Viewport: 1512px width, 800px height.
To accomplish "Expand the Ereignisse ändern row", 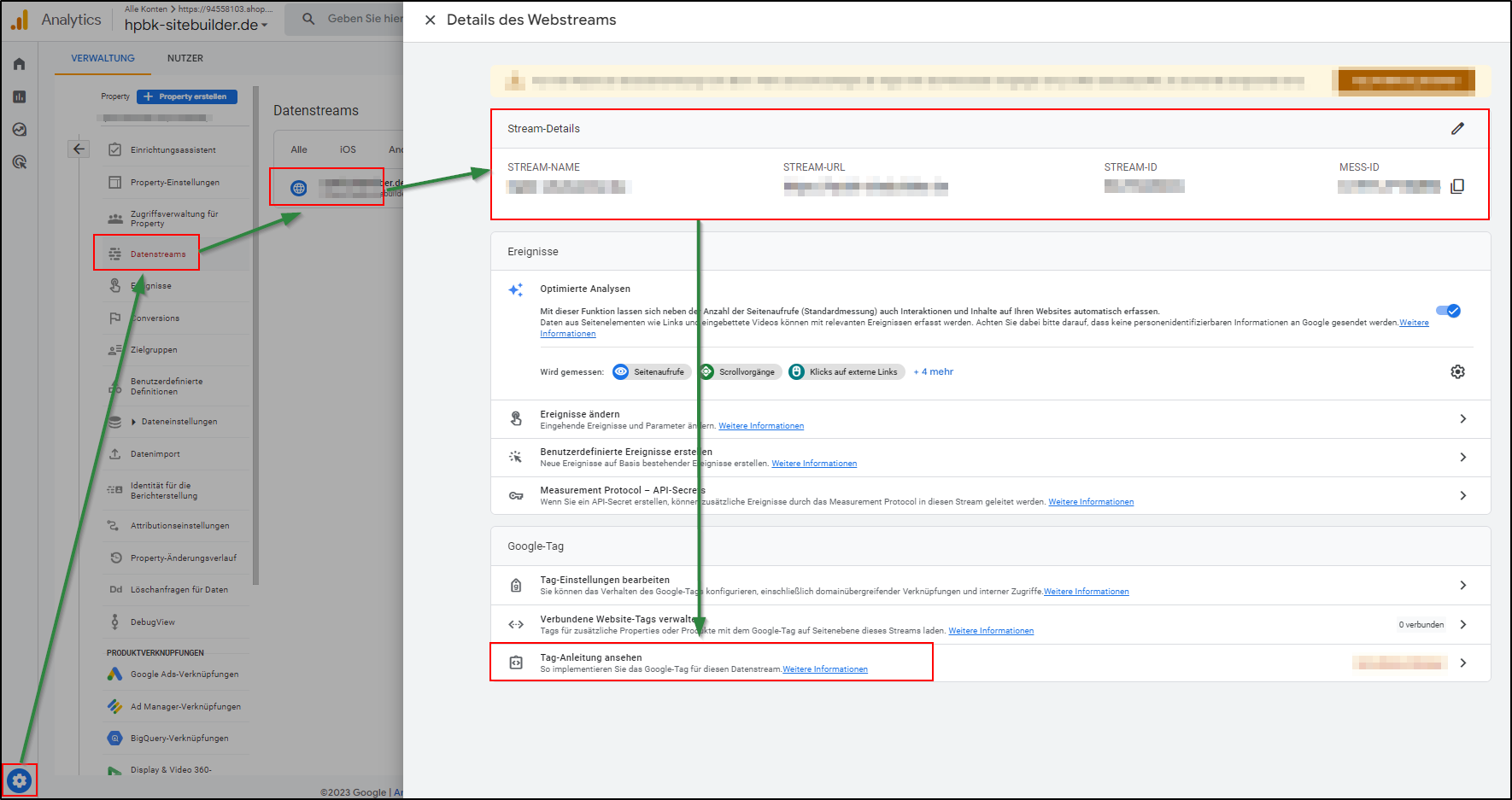I will click(1462, 418).
